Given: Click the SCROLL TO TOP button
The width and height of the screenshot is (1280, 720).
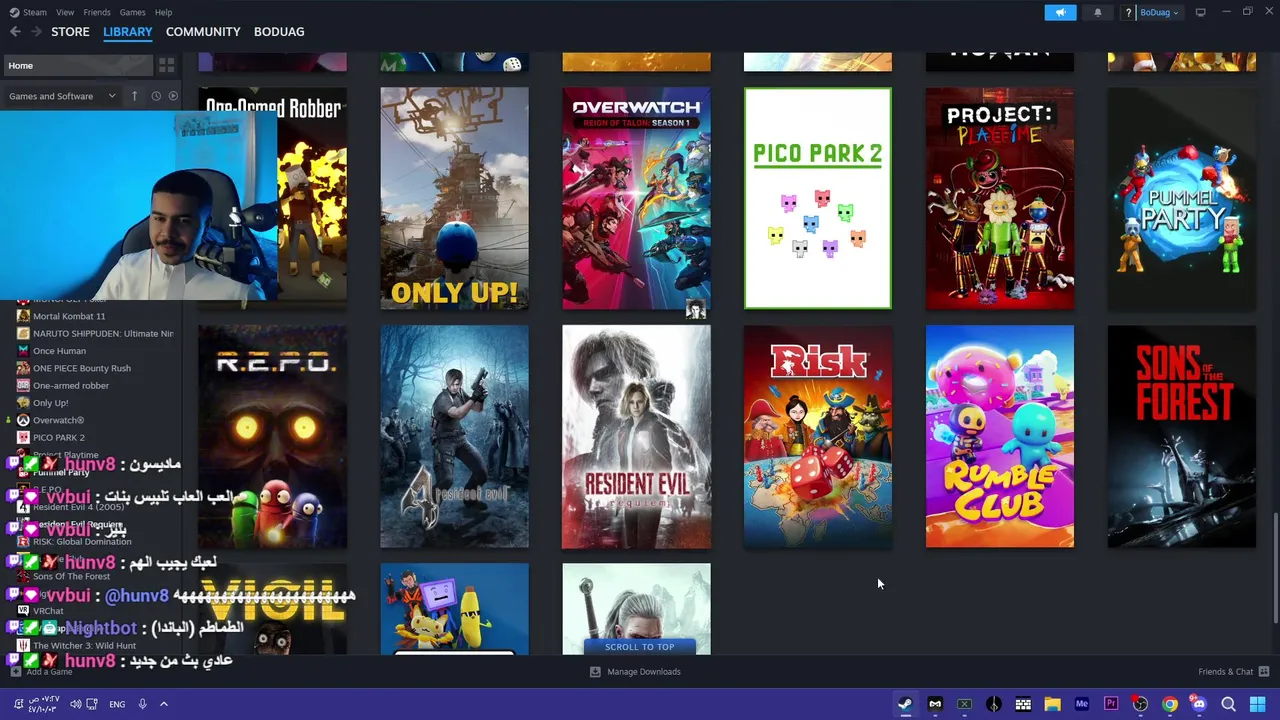Looking at the screenshot, I should [639, 647].
